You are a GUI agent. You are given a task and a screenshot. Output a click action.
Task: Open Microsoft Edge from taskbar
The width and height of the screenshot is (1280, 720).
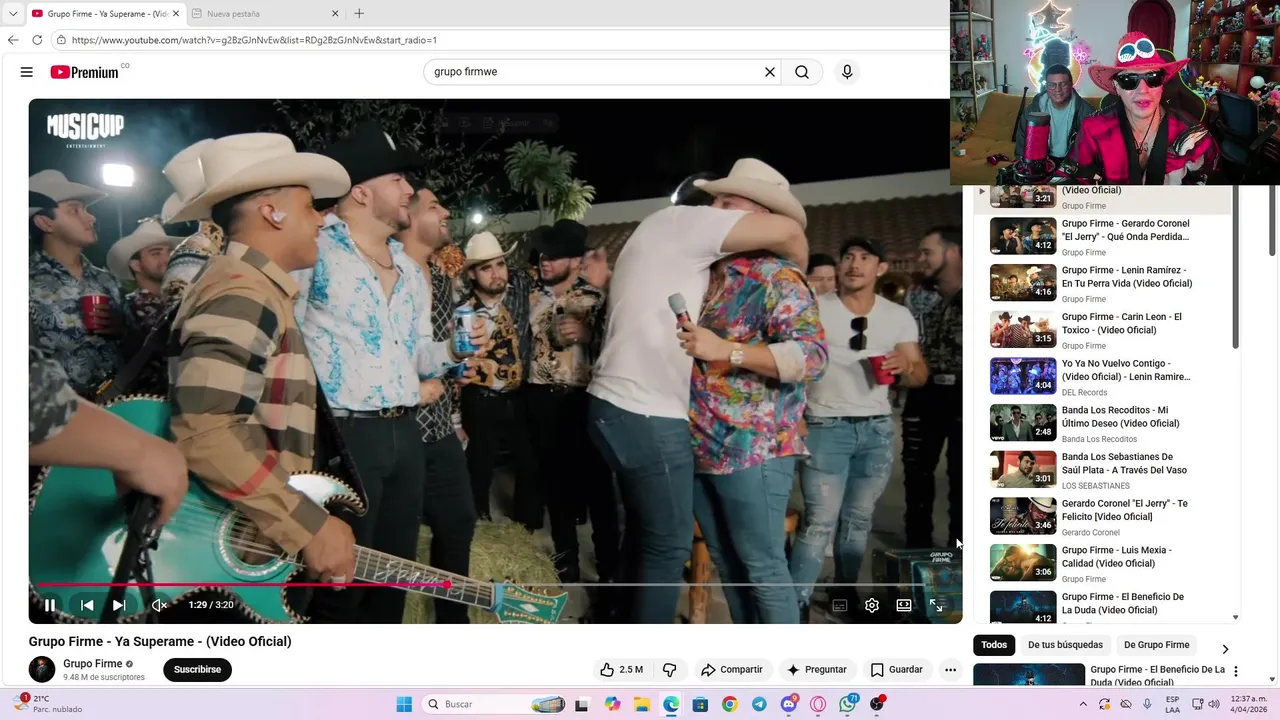coord(671,704)
